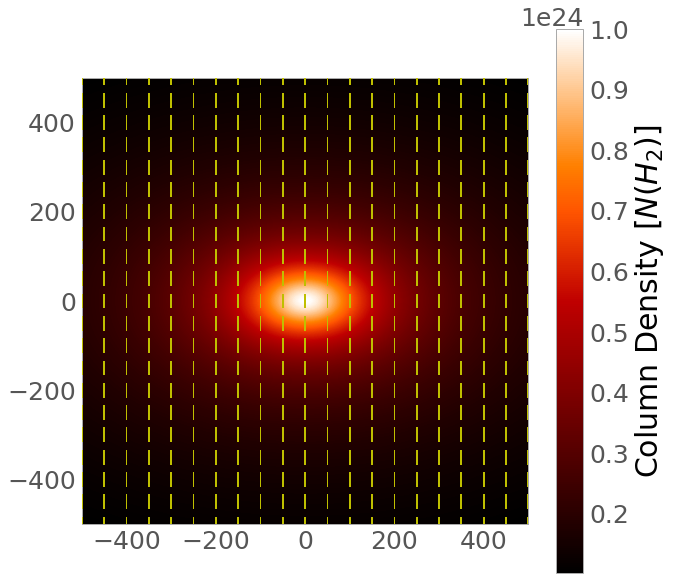Click the colorbar at the 0.2 dark level

(570, 514)
